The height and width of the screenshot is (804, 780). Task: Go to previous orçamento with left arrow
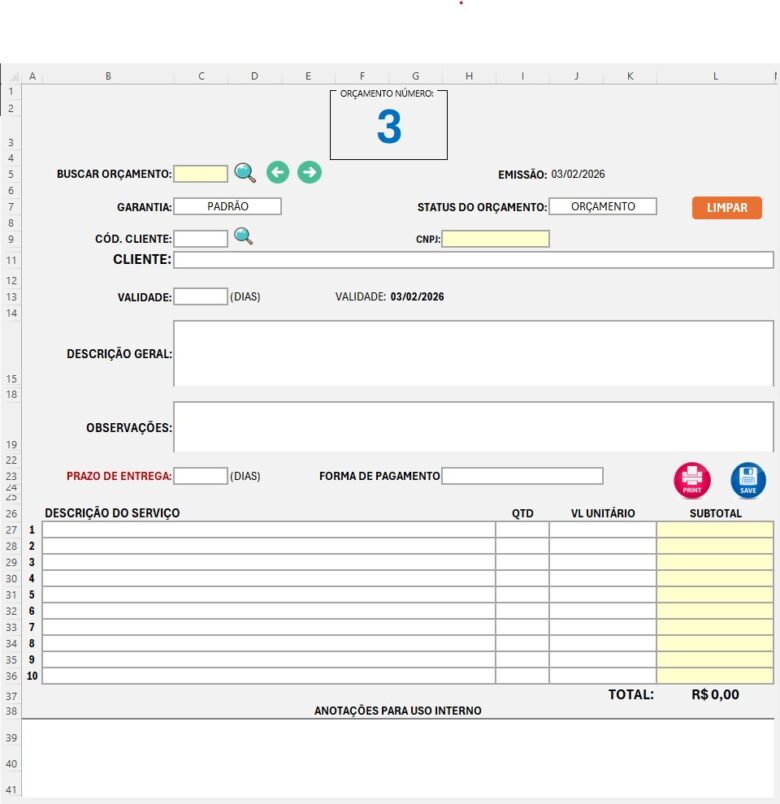point(278,173)
